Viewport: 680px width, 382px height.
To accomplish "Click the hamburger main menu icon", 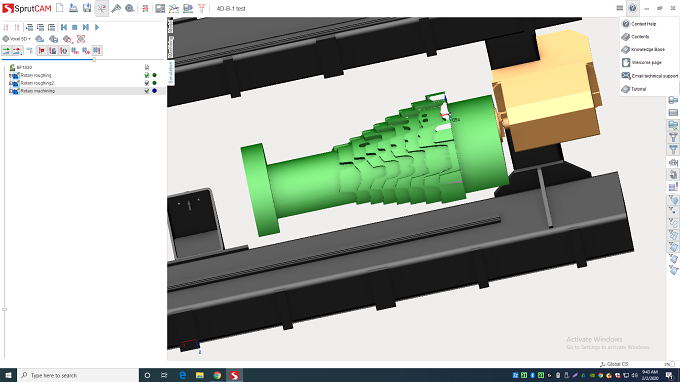I will 619,8.
